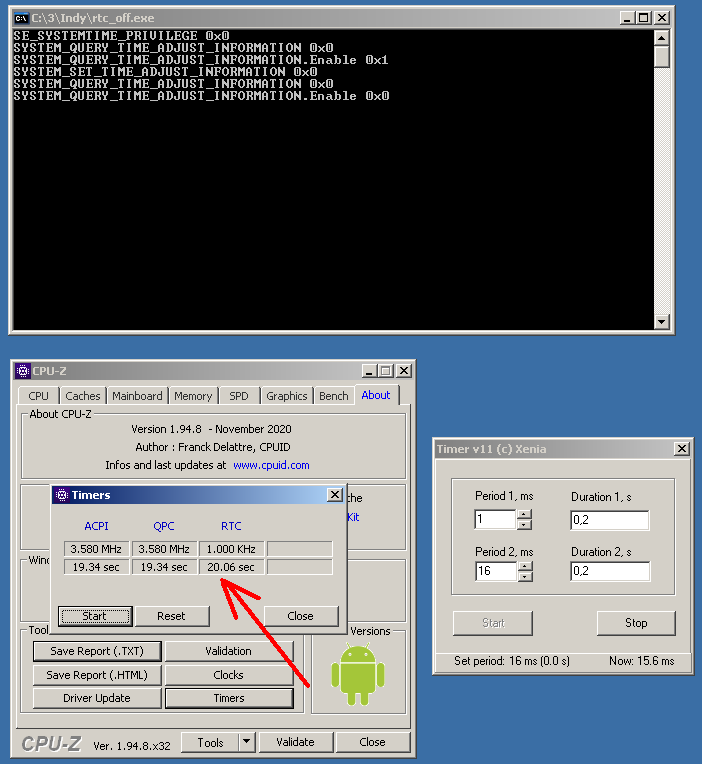Click the Validate button
This screenshot has height=764, width=702.
point(295,742)
